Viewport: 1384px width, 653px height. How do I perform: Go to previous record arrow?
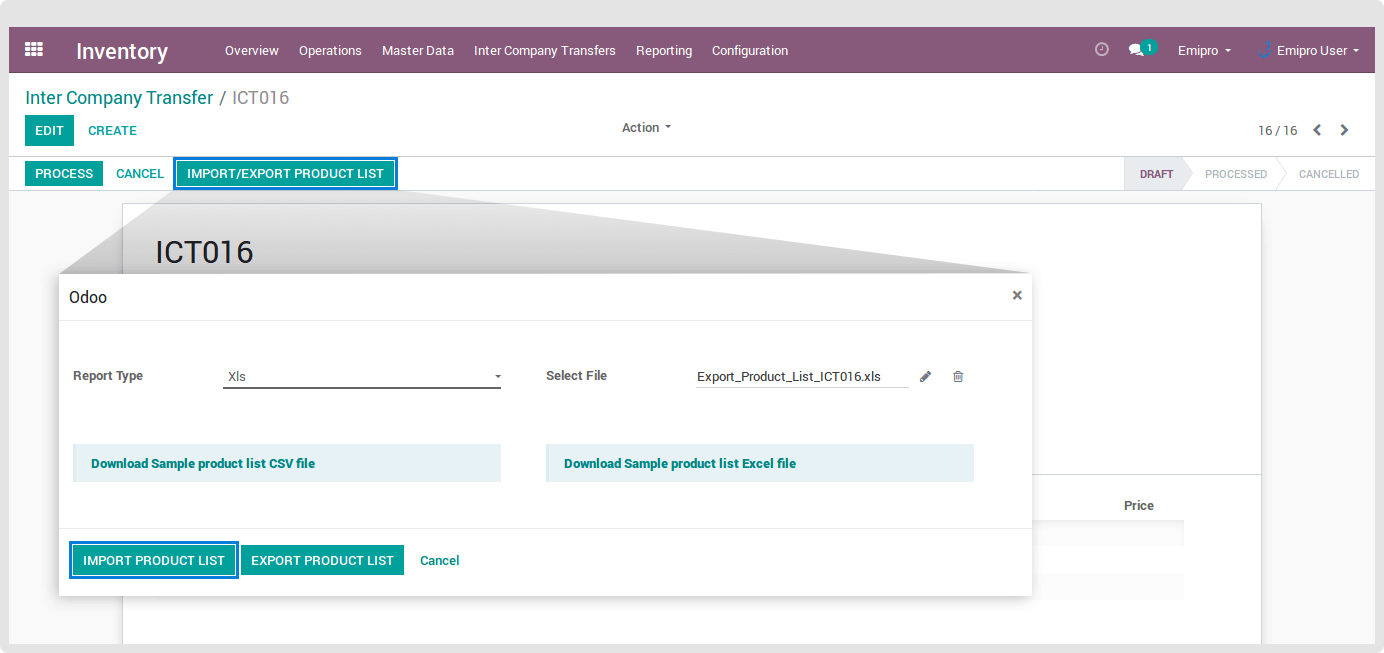click(x=1317, y=130)
